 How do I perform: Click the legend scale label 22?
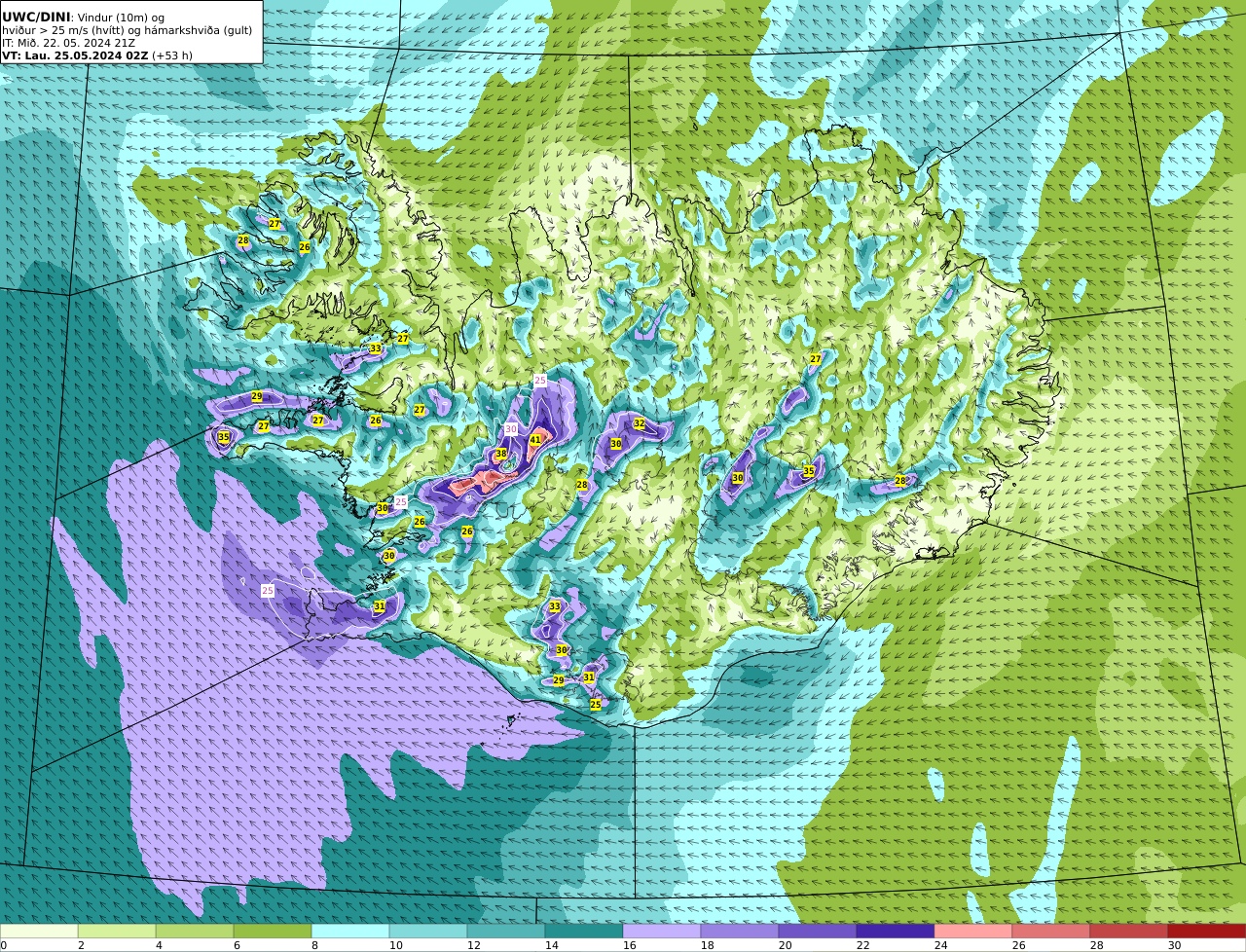[862, 945]
